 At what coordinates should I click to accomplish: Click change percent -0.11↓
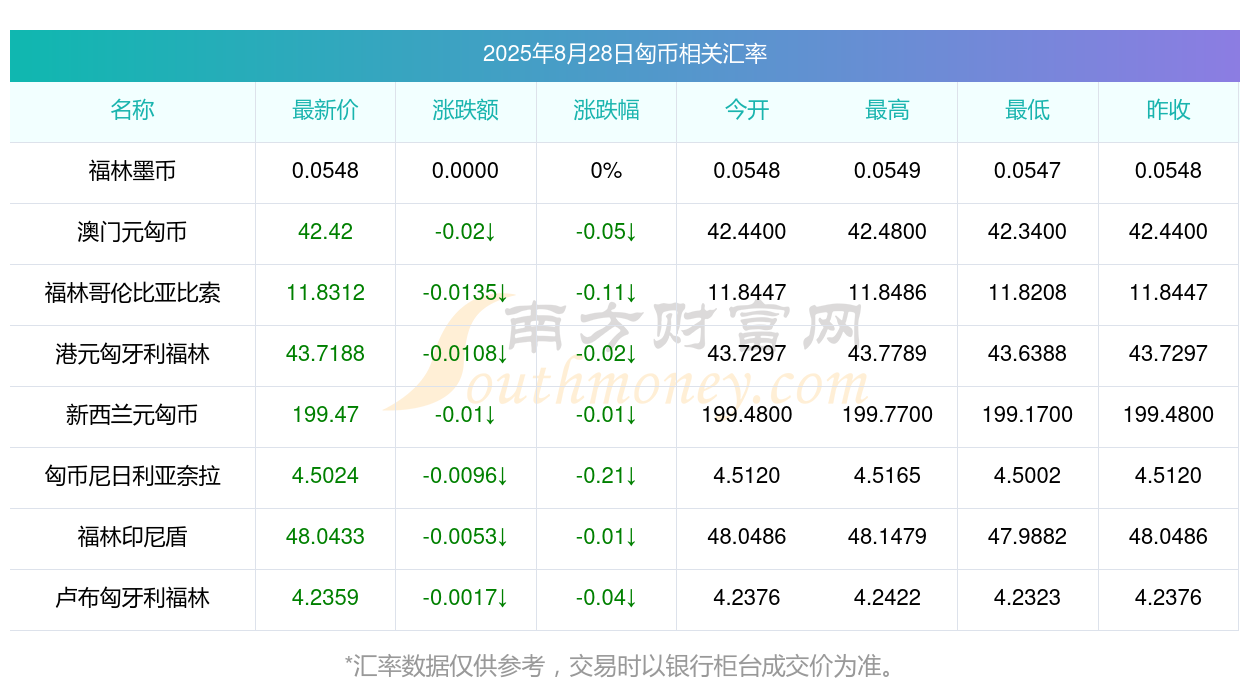pos(606,293)
